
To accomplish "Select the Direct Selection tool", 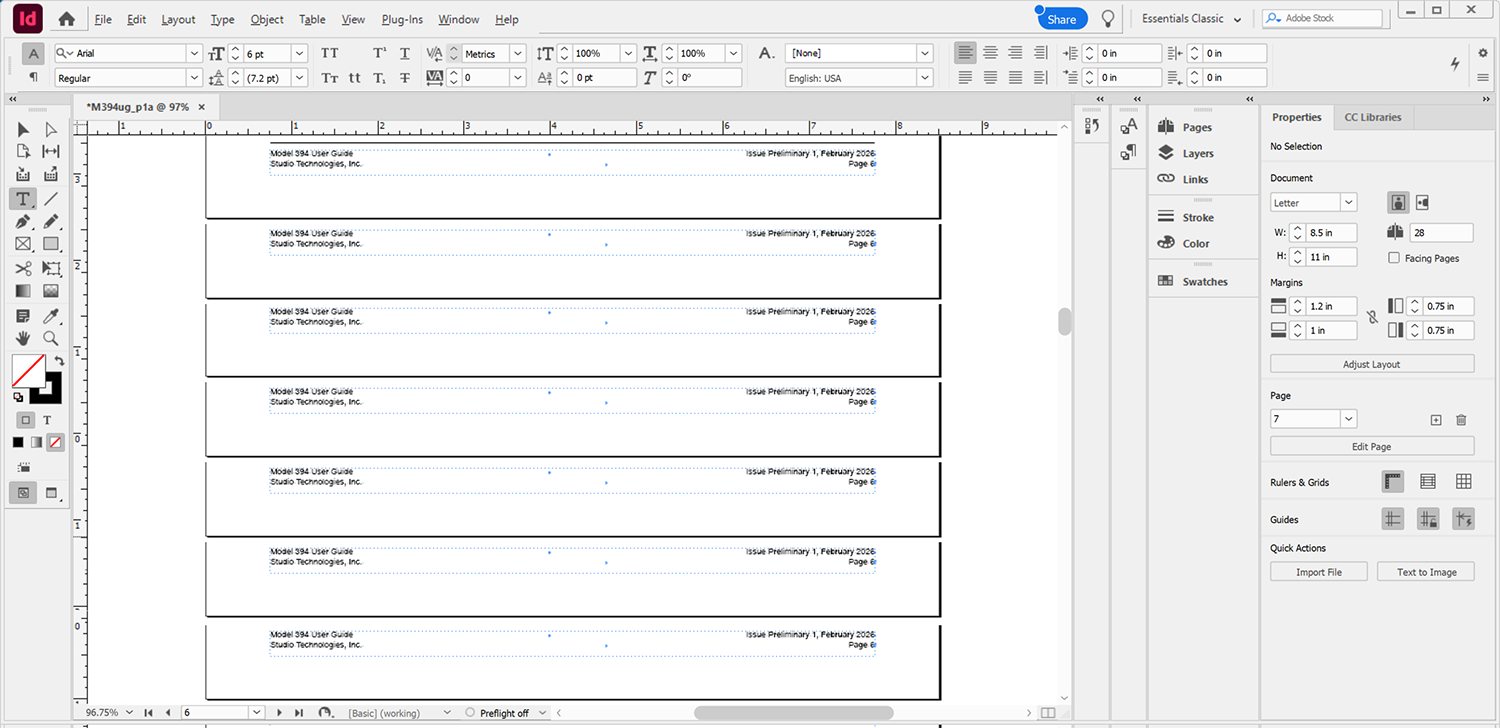I will coord(51,129).
